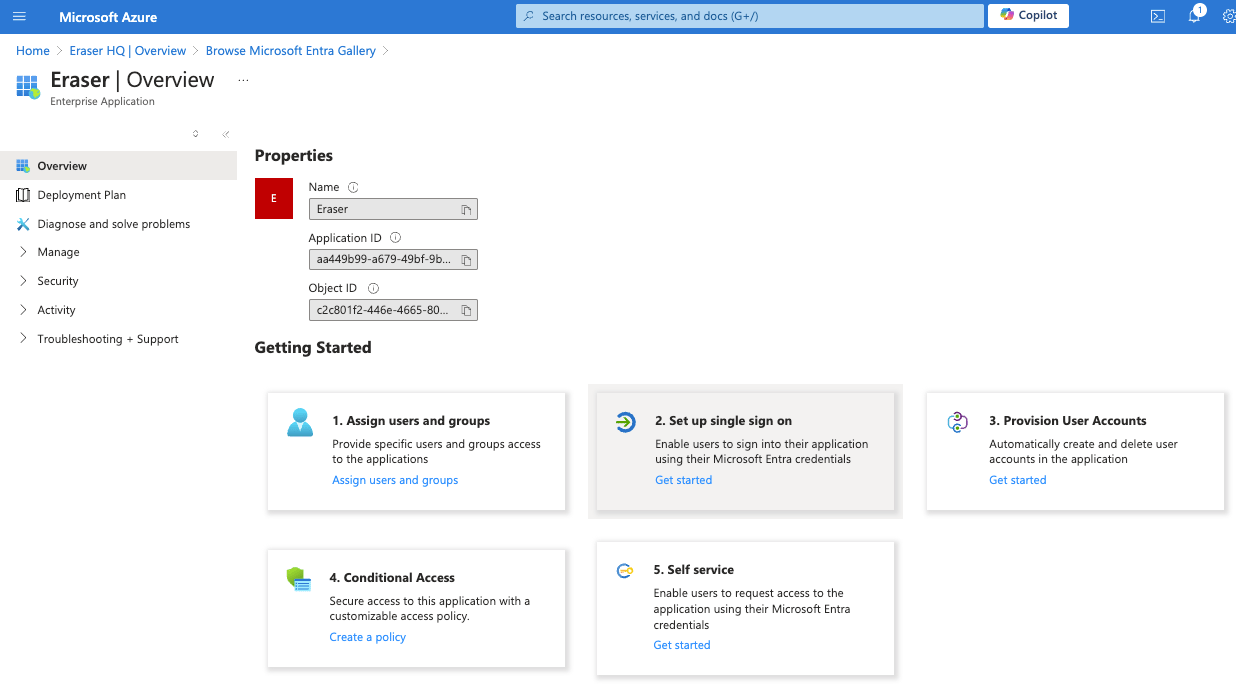Screen dimensions: 1236x684
Task: Open the notifications bell
Action: point(1194,16)
